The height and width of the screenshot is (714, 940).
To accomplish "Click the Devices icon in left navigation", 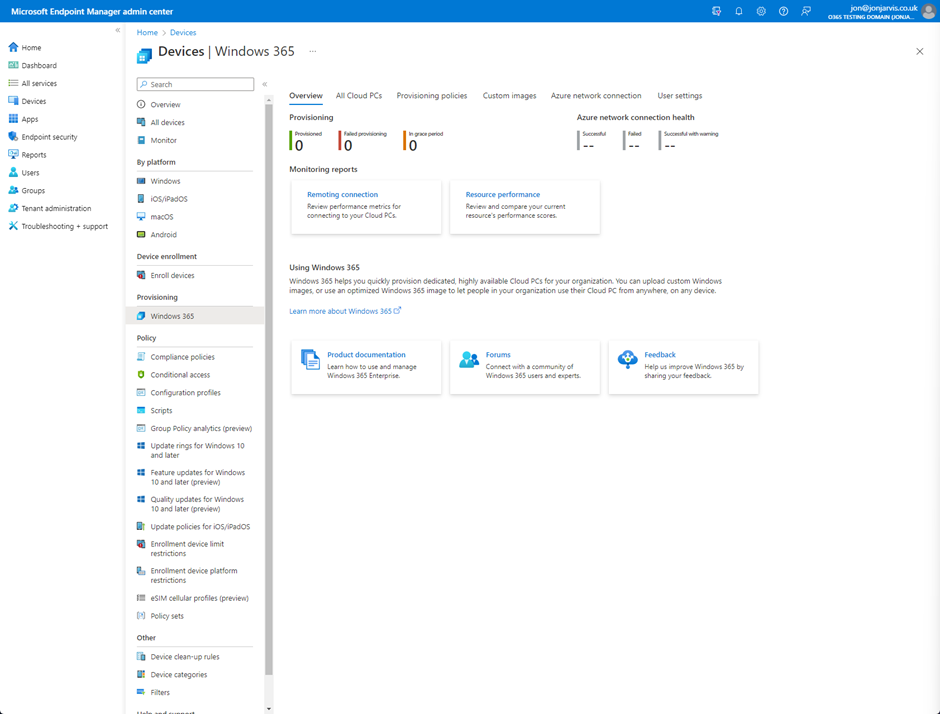I will 13,101.
